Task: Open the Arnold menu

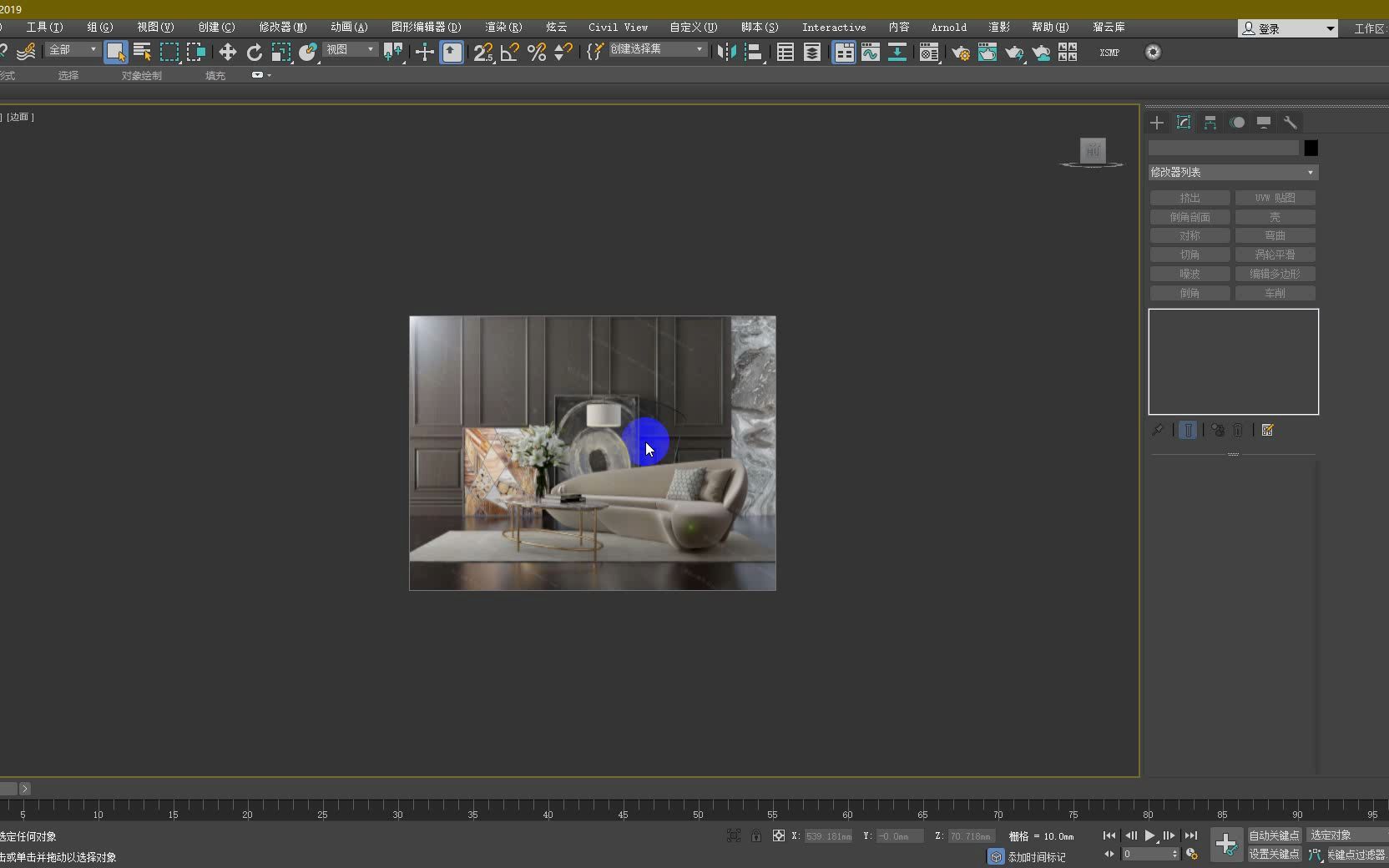Action: pos(948,27)
